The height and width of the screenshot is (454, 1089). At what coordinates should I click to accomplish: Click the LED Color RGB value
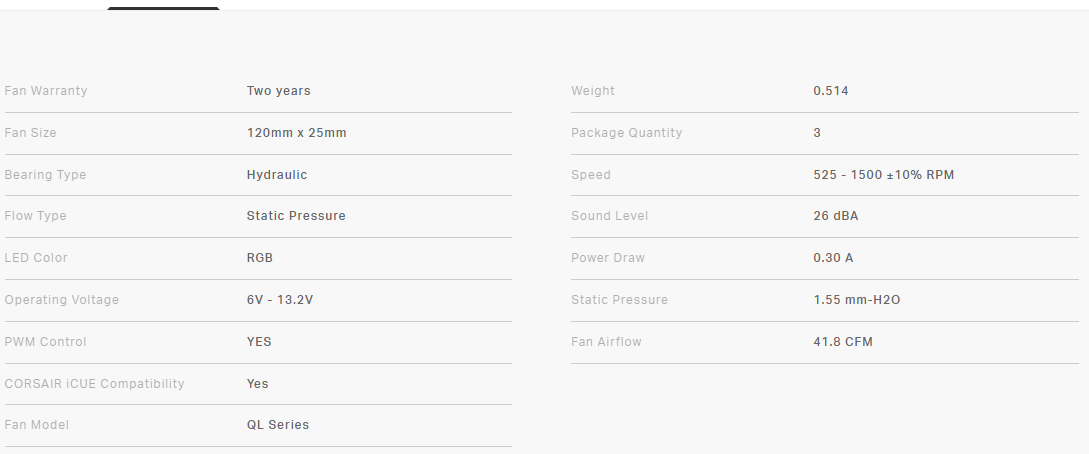[260, 258]
